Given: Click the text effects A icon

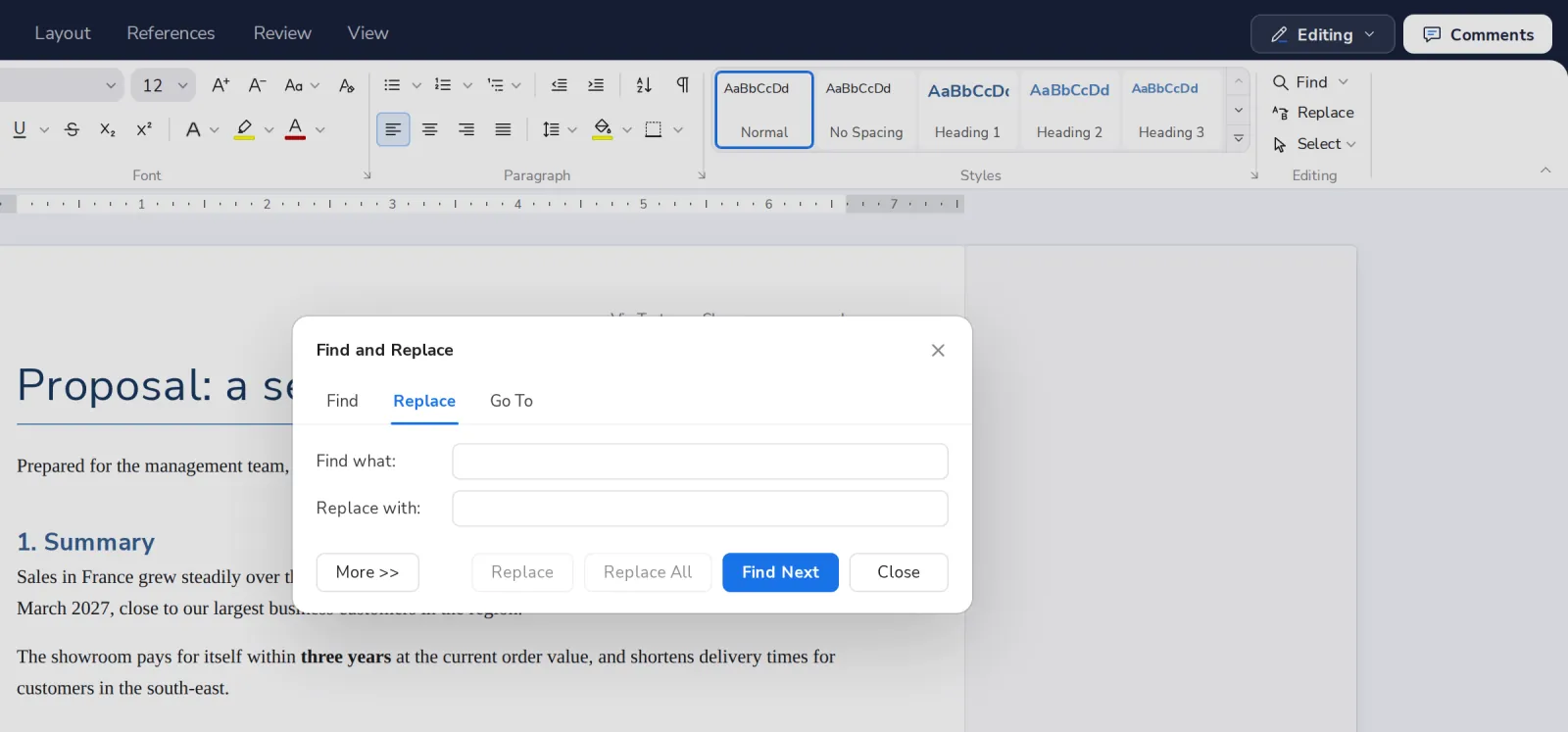Looking at the screenshot, I should point(193,129).
